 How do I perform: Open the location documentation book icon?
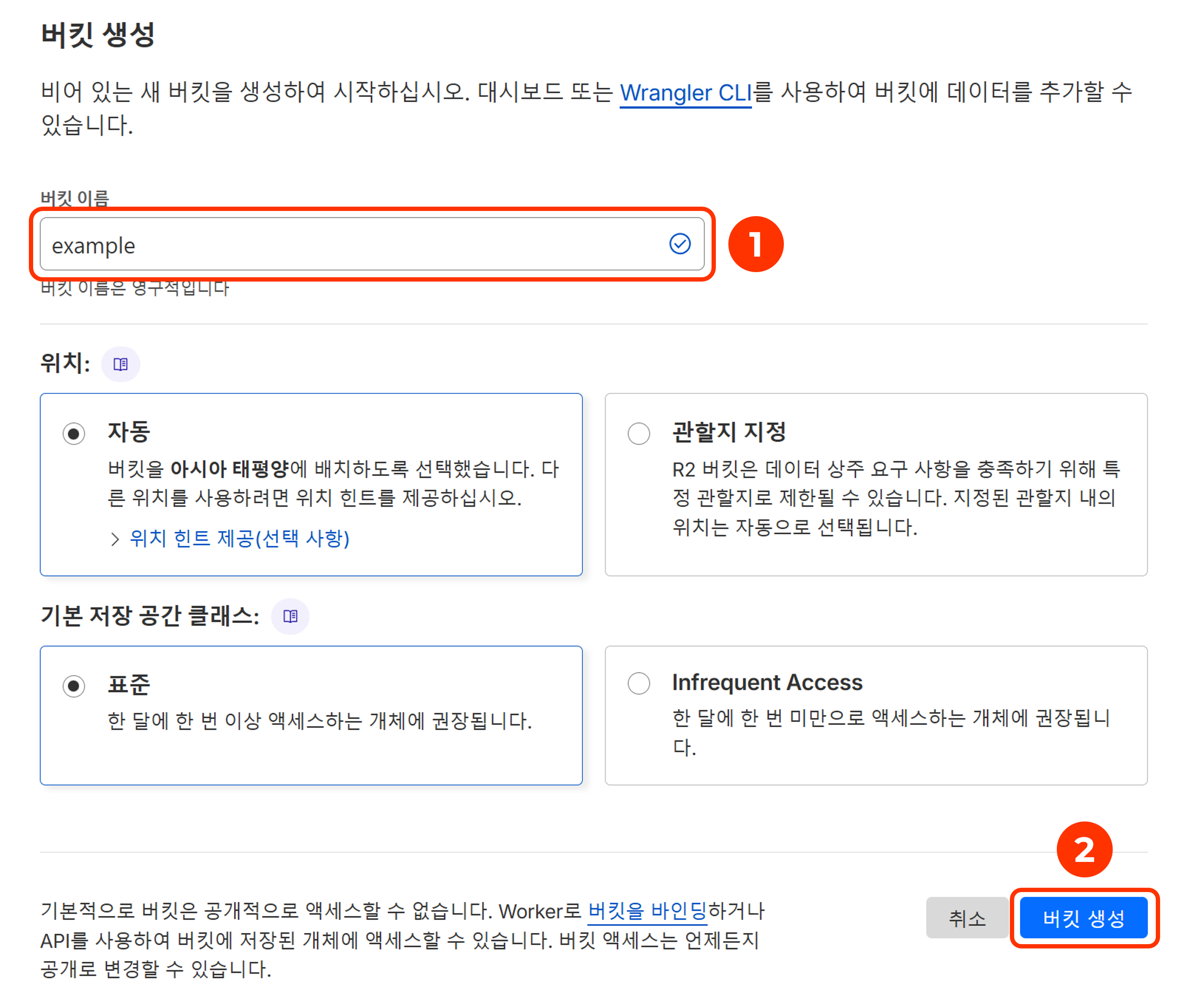pos(121,364)
